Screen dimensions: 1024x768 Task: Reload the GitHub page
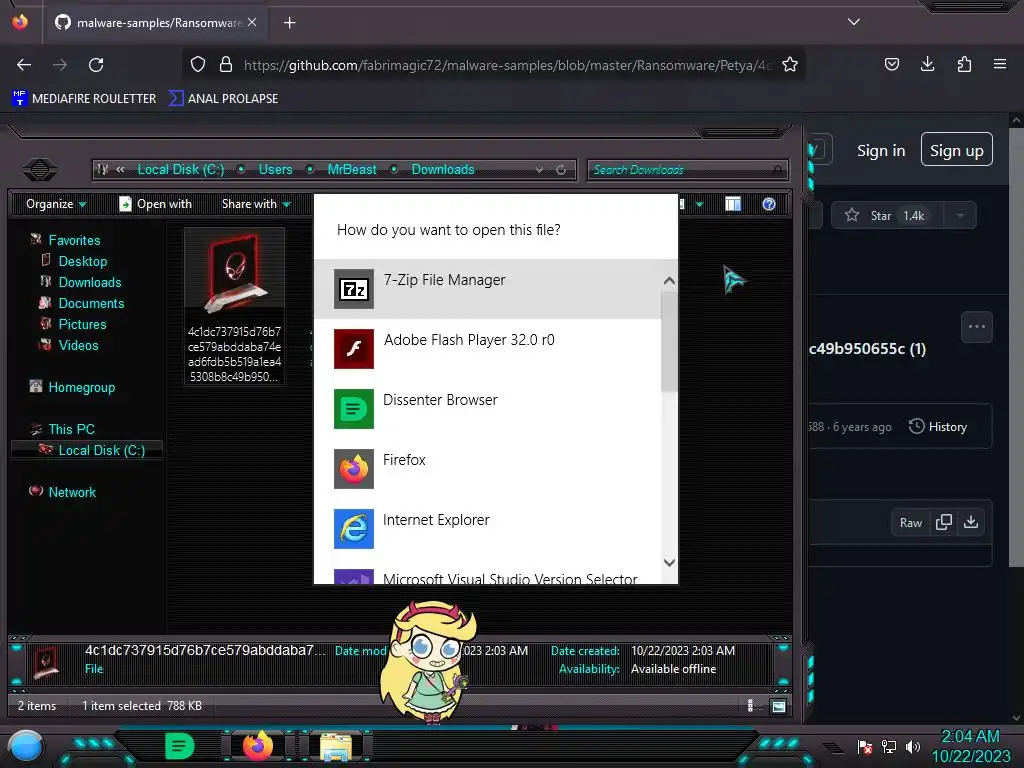[96, 65]
